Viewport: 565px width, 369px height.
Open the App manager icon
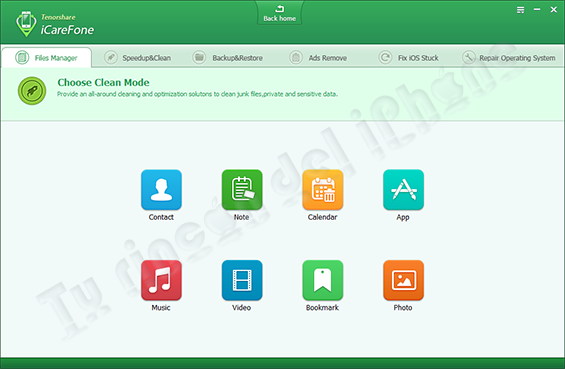403,190
